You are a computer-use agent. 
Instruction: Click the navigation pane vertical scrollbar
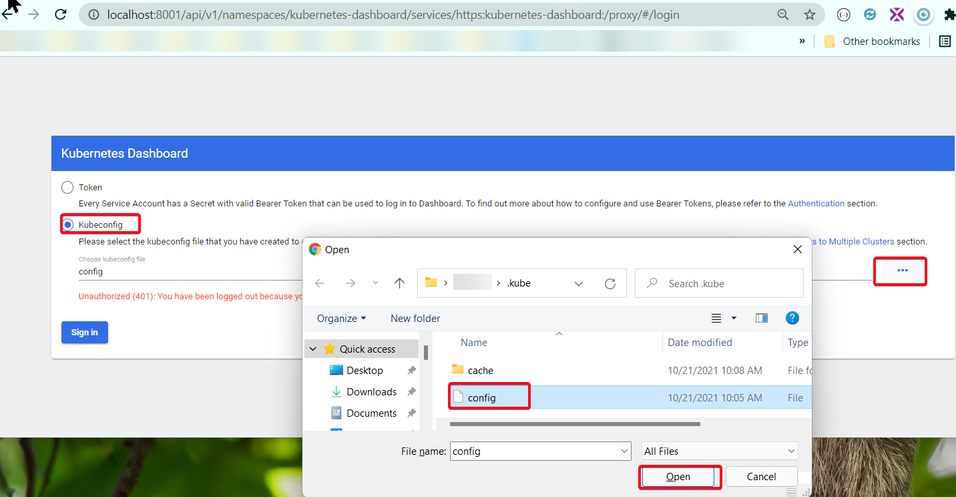426,352
